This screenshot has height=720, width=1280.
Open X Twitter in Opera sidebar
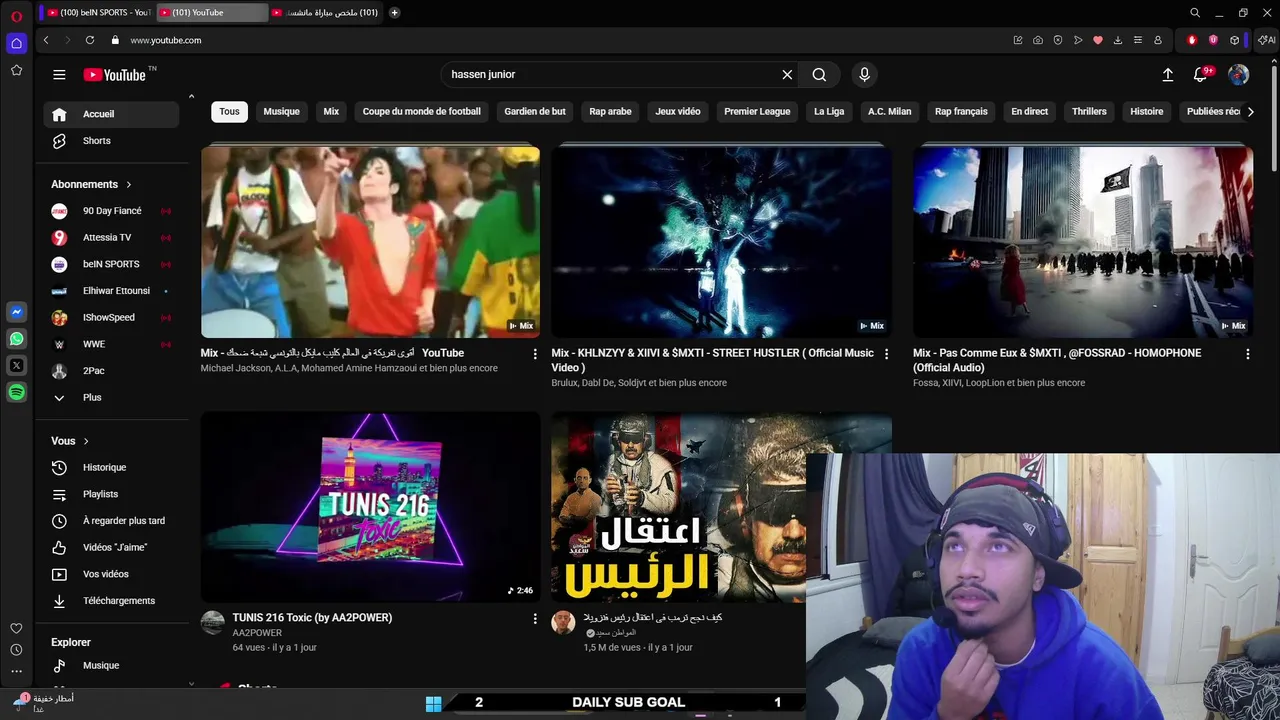[16, 366]
